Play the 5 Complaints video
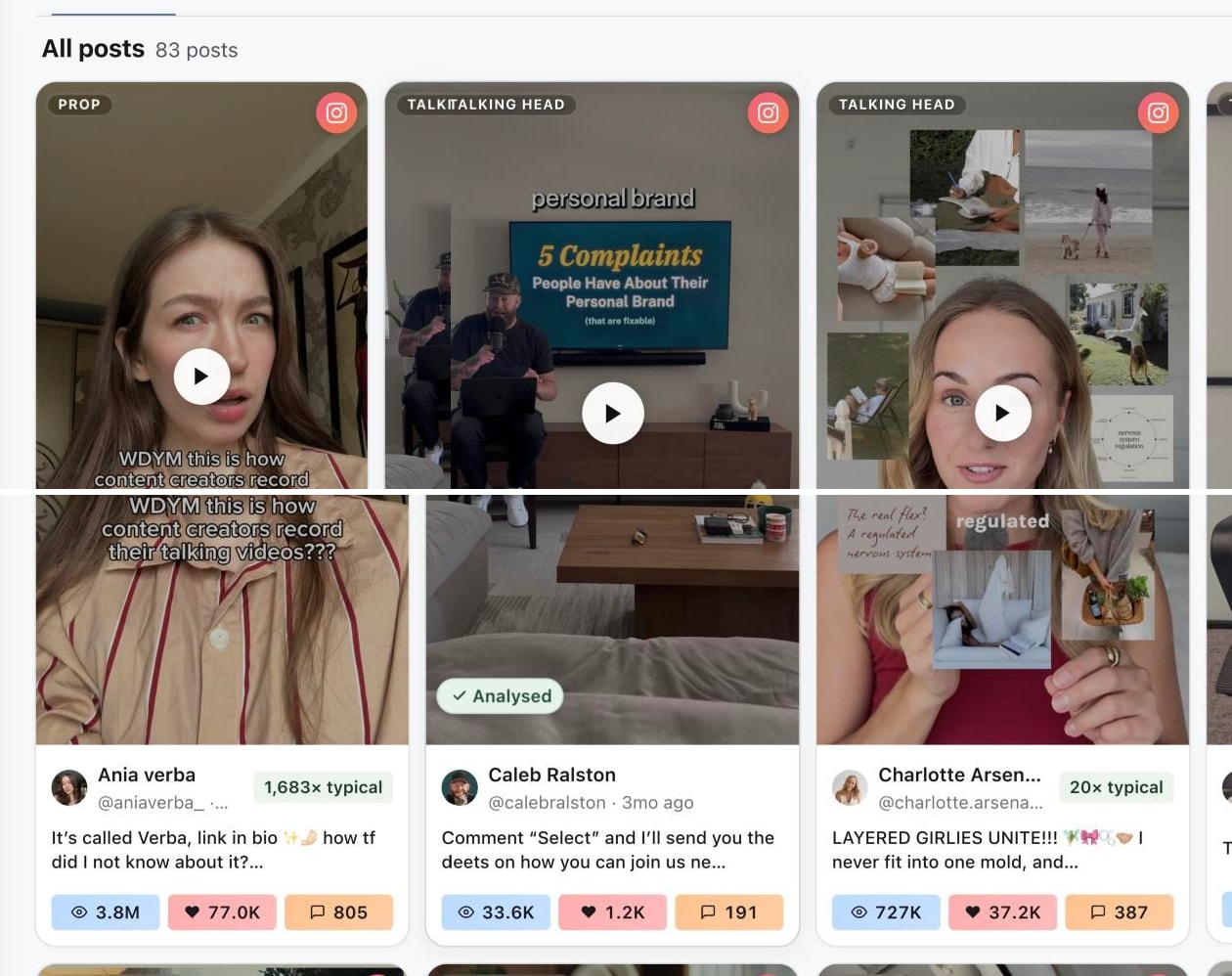Screen dimensions: 1232x976 [x=613, y=413]
